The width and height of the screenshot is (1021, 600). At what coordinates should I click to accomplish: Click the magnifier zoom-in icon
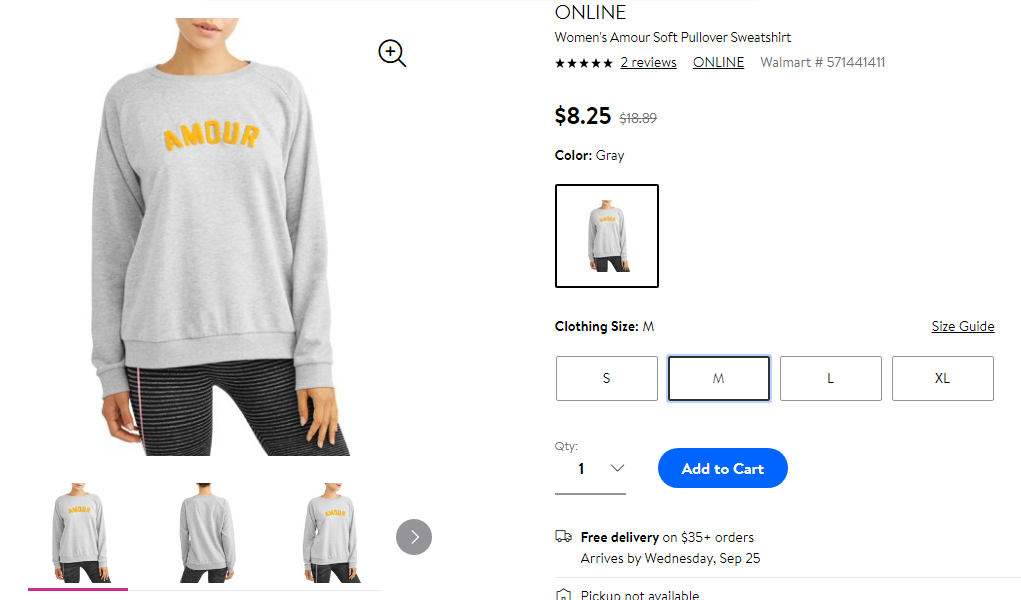pyautogui.click(x=392, y=53)
